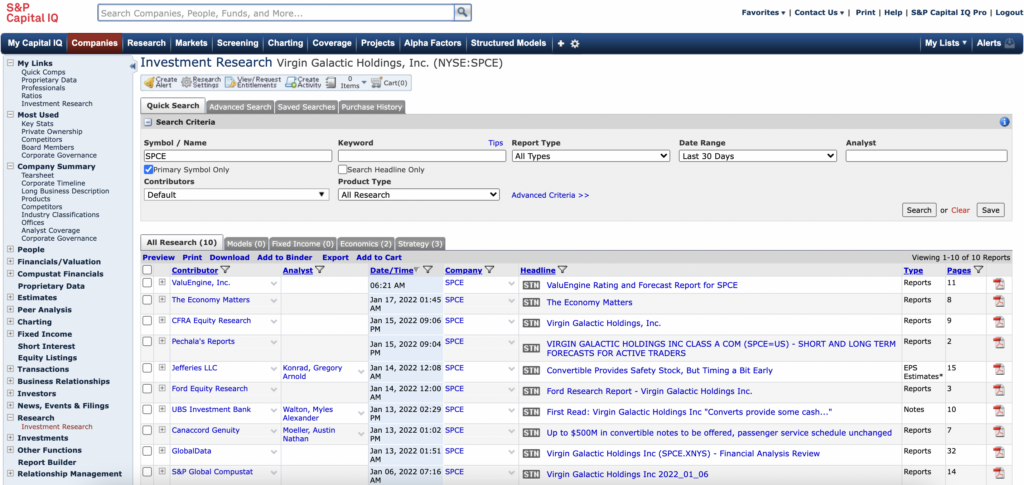The image size is (1024, 485).
Task: Open the Date Range dropdown
Action: pos(757,156)
